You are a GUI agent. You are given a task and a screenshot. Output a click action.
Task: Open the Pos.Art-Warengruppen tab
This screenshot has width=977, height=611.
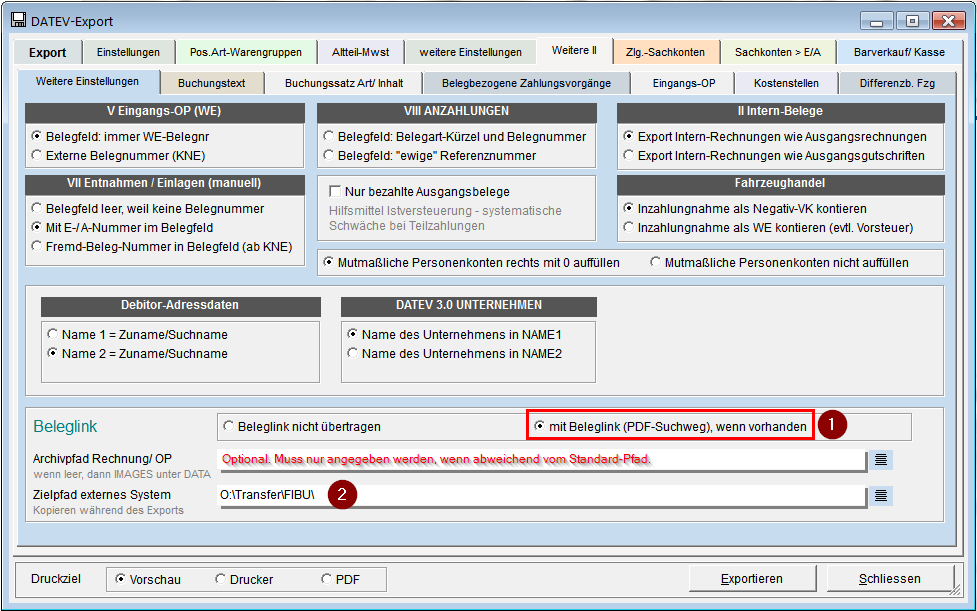click(245, 52)
